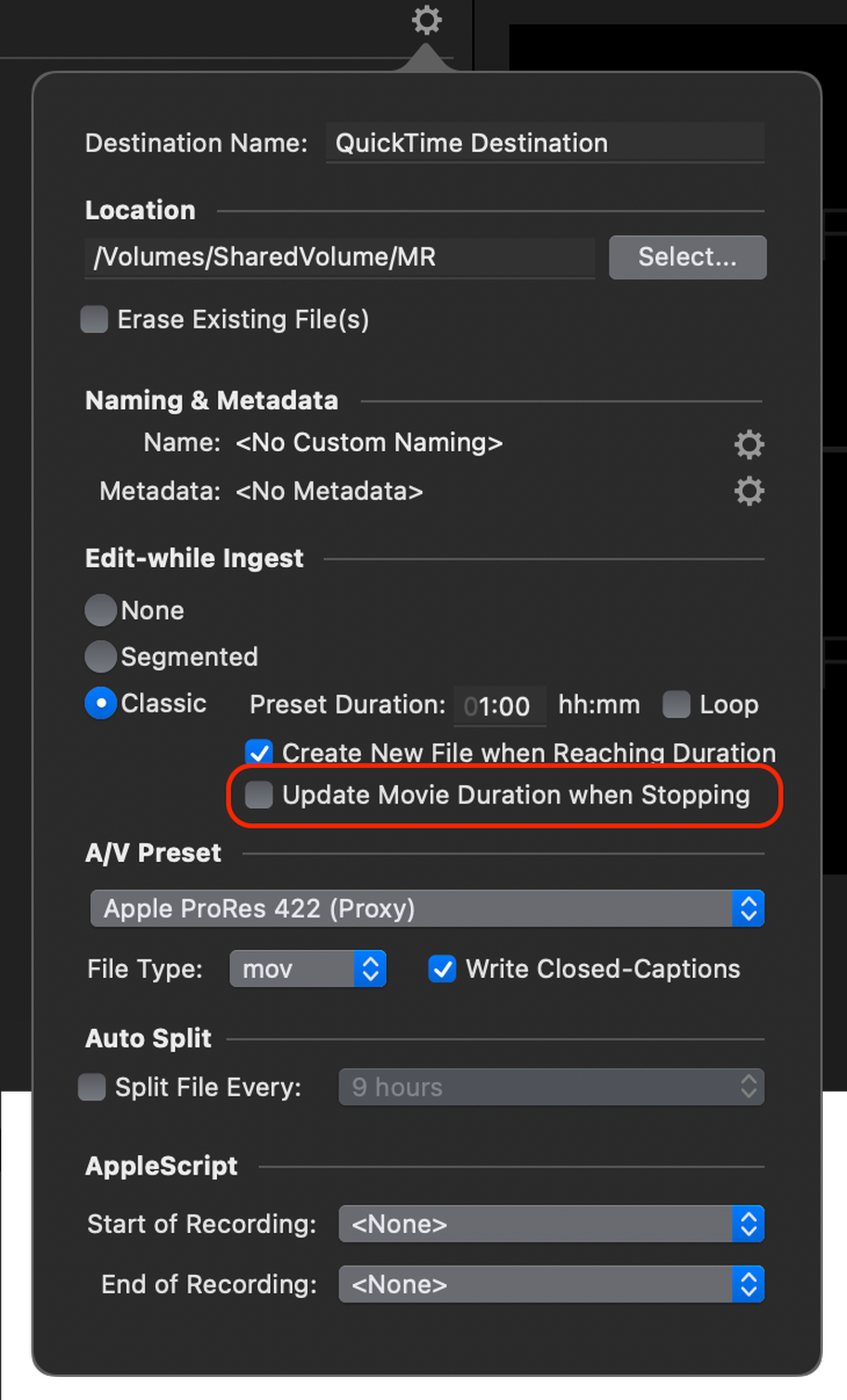The width and height of the screenshot is (847, 1400).
Task: Open the 9 hours split interval dropdown
Action: point(551,1087)
